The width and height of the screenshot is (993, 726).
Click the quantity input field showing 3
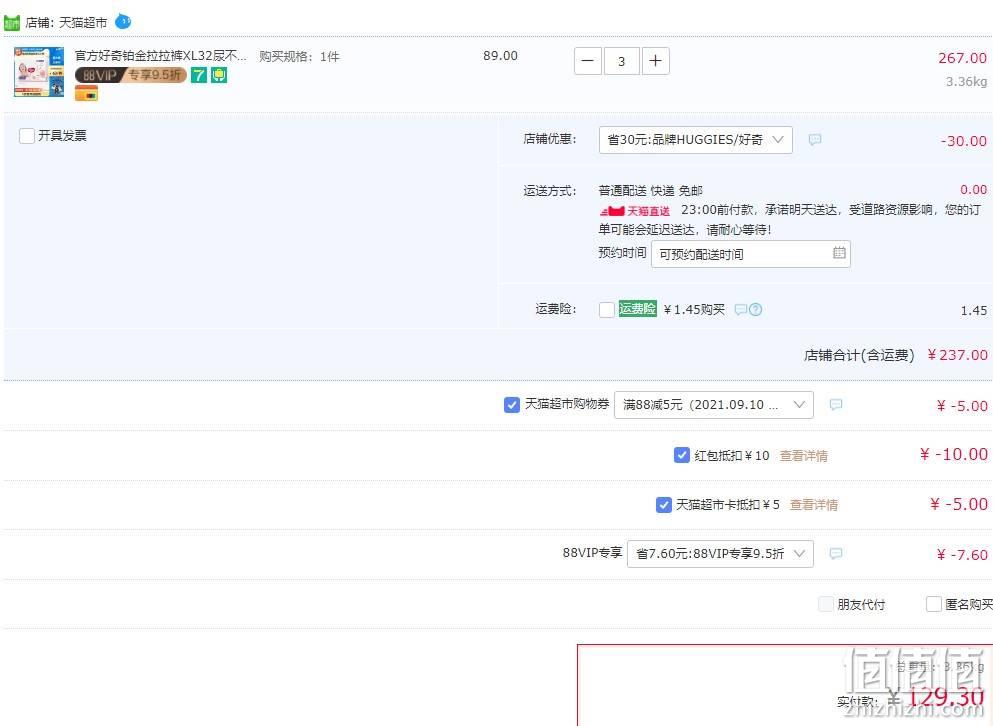[621, 61]
